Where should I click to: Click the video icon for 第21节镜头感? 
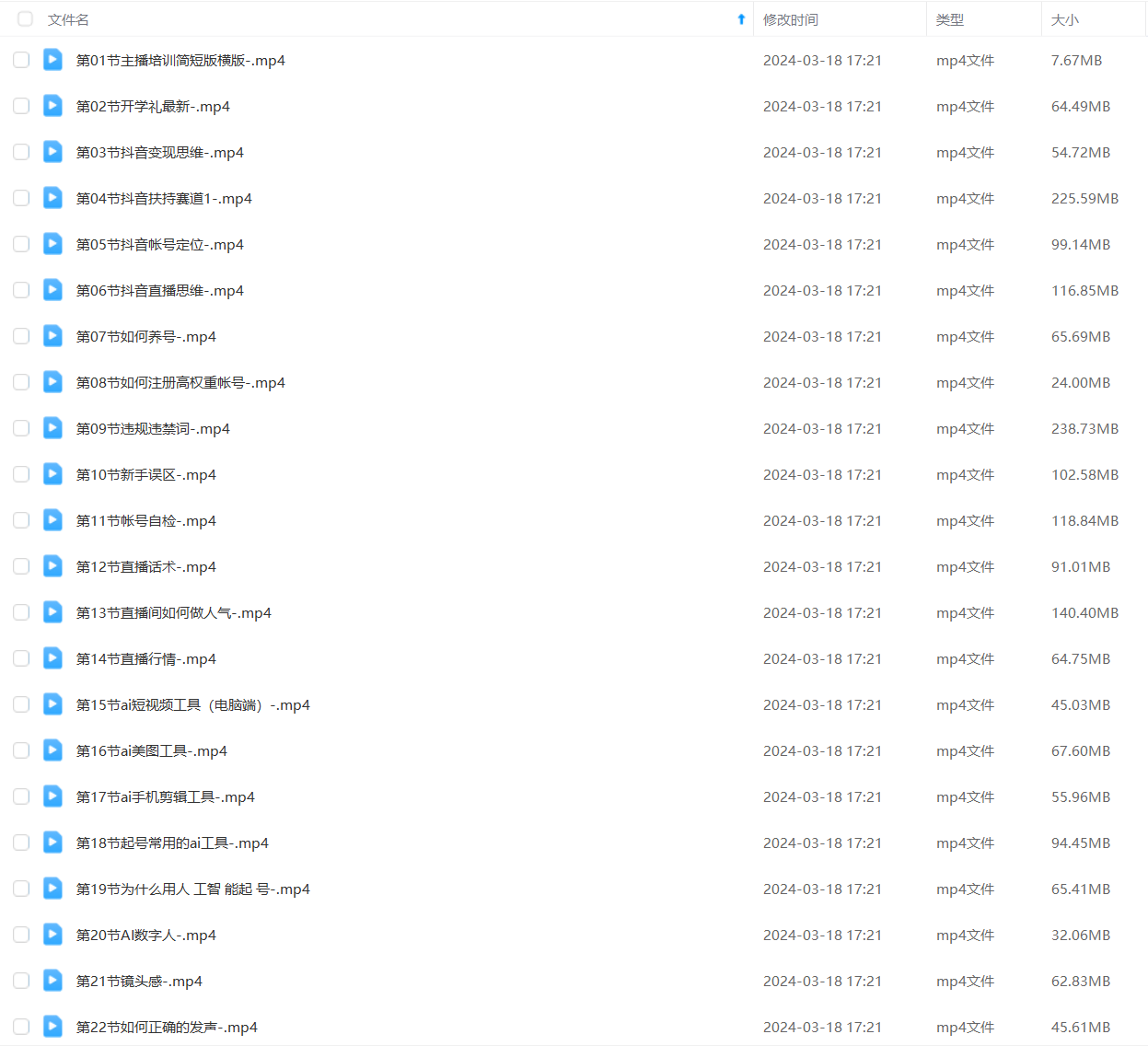click(x=52, y=981)
